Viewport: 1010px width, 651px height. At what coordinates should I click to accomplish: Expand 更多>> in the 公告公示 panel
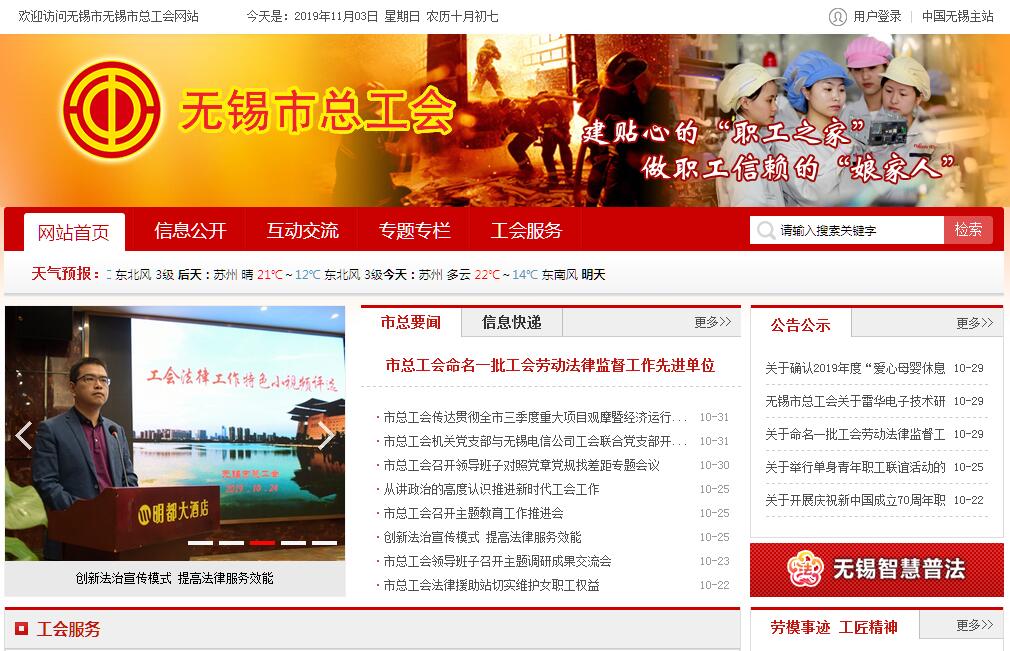pos(974,323)
